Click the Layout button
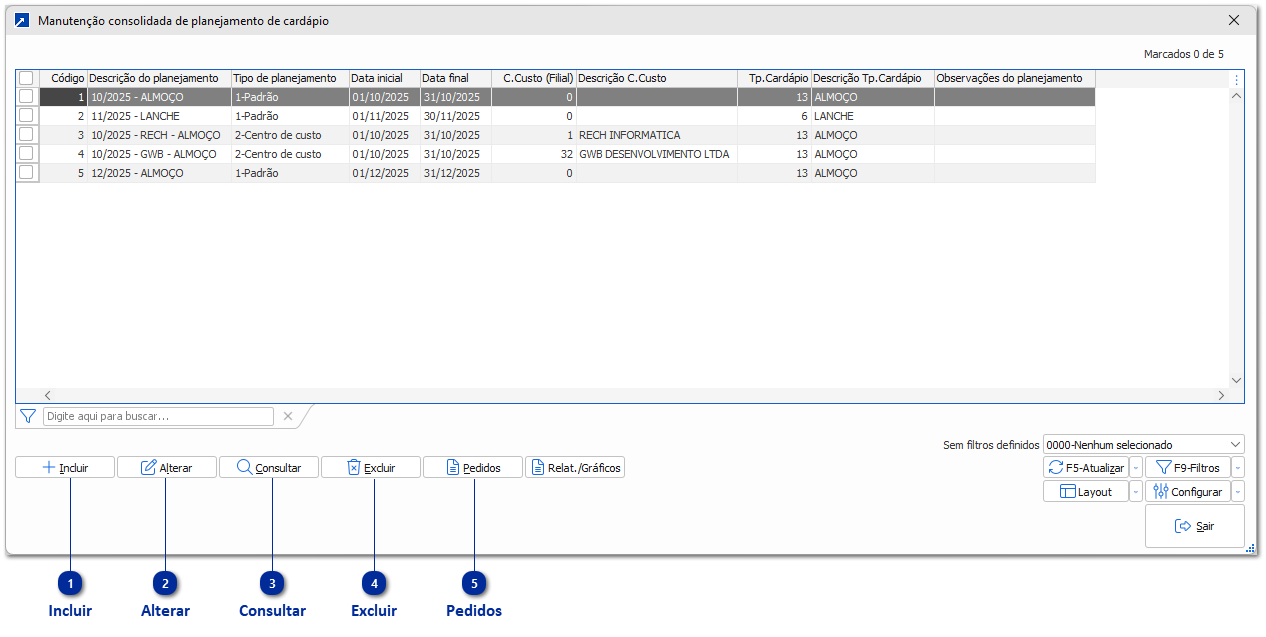Screen dimensions: 1266x637 [x=1086, y=491]
